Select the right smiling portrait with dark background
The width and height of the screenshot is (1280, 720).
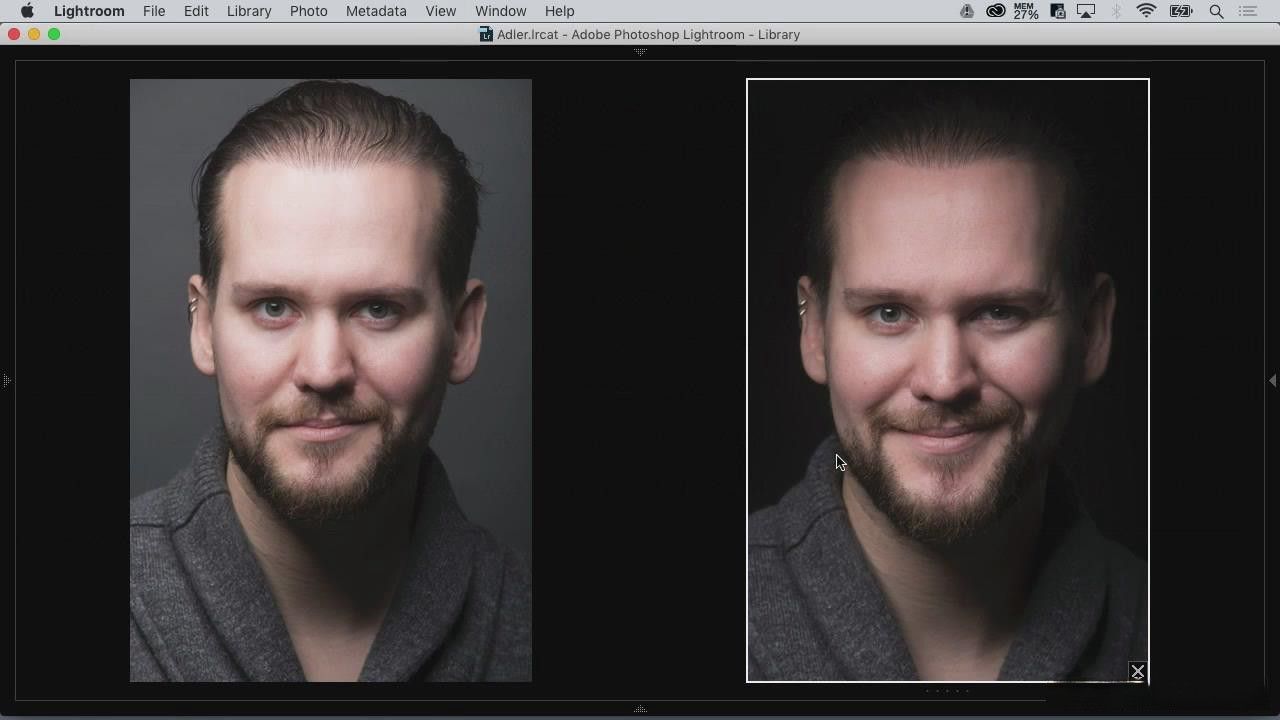click(x=948, y=381)
